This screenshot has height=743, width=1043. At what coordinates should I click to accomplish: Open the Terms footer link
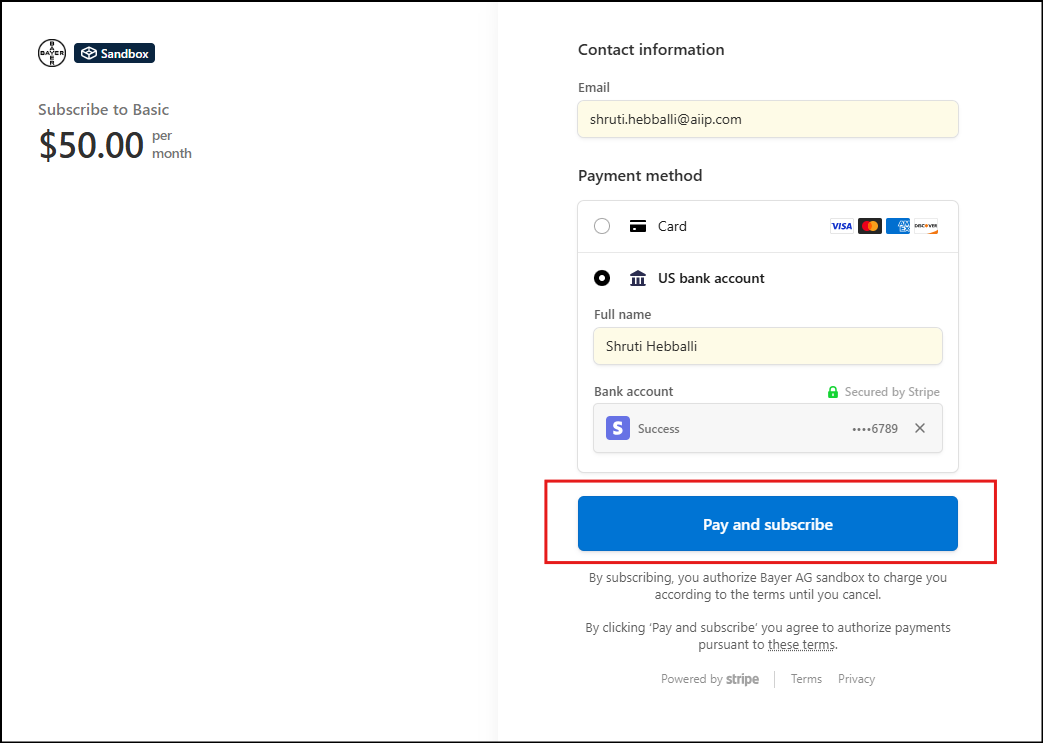[806, 679]
